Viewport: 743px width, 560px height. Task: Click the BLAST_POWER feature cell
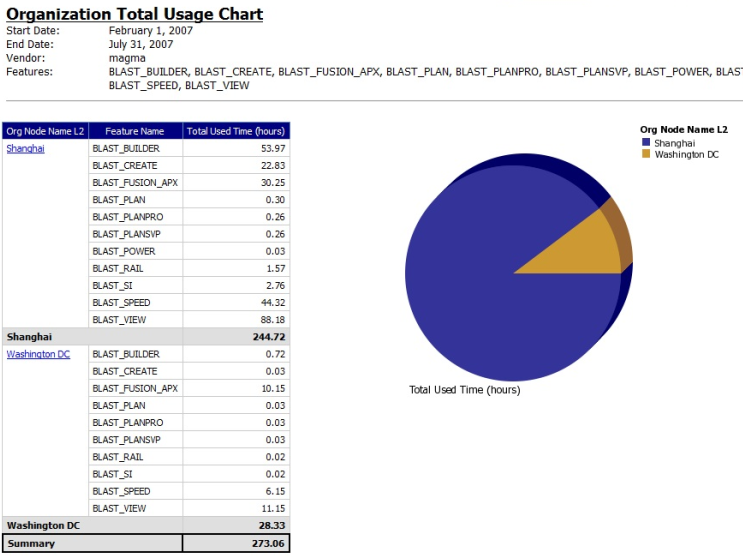tap(124, 251)
